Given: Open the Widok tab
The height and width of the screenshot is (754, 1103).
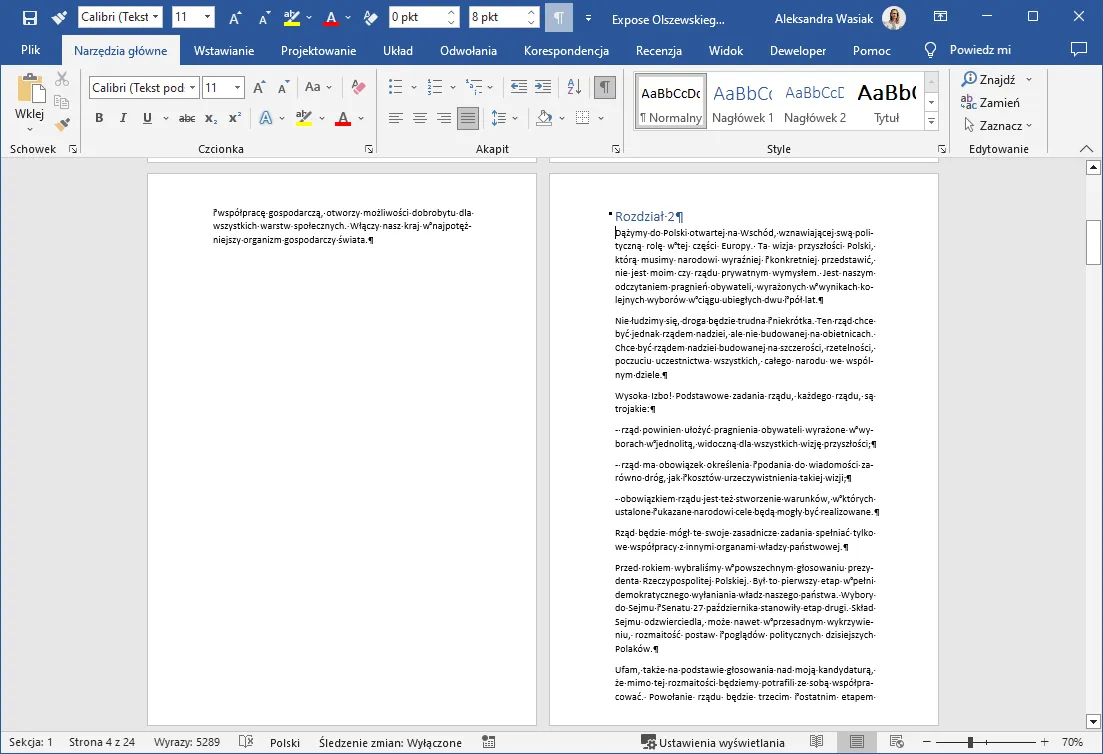Looking at the screenshot, I should (x=725, y=51).
